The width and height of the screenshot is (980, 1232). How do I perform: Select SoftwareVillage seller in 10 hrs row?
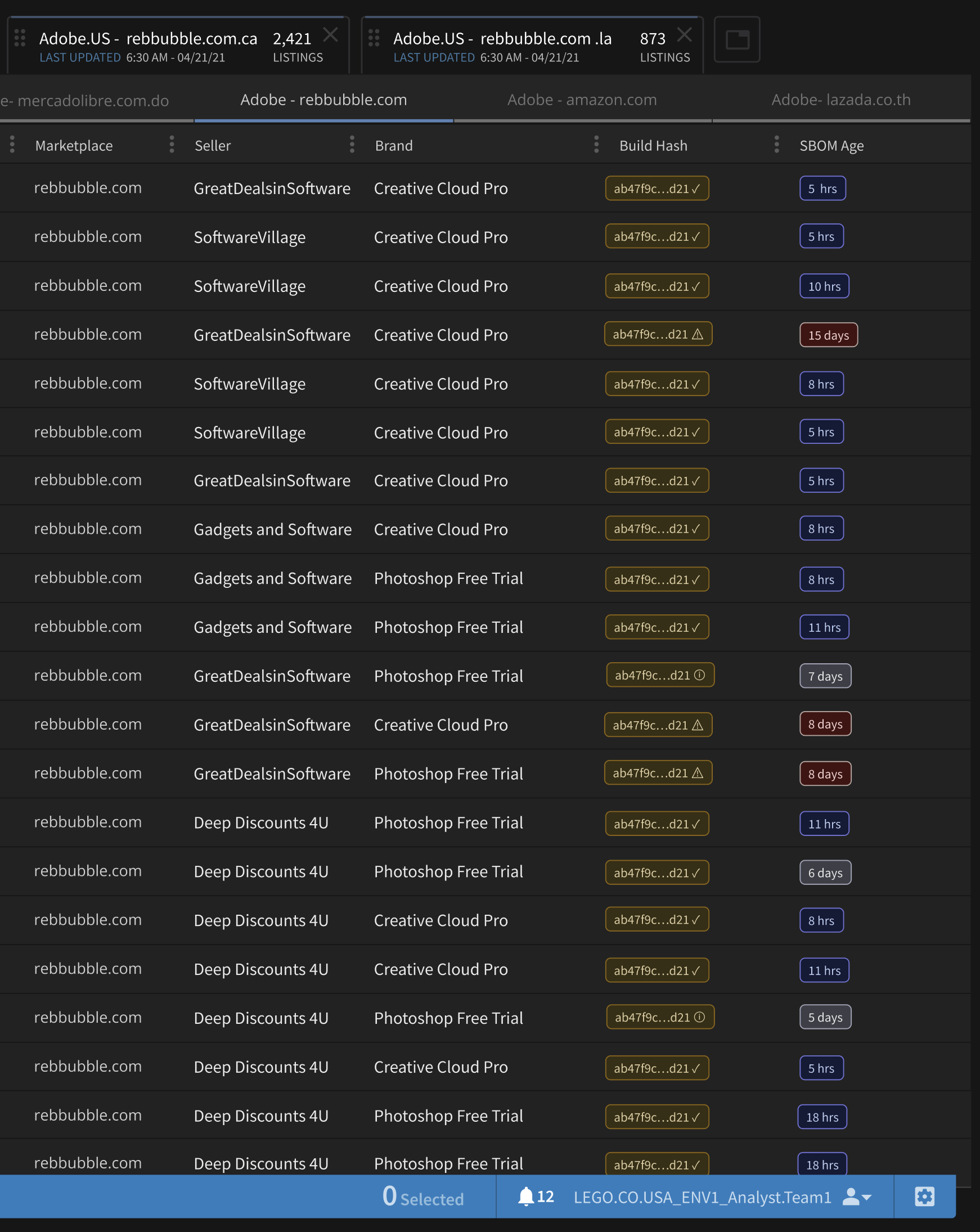(250, 286)
